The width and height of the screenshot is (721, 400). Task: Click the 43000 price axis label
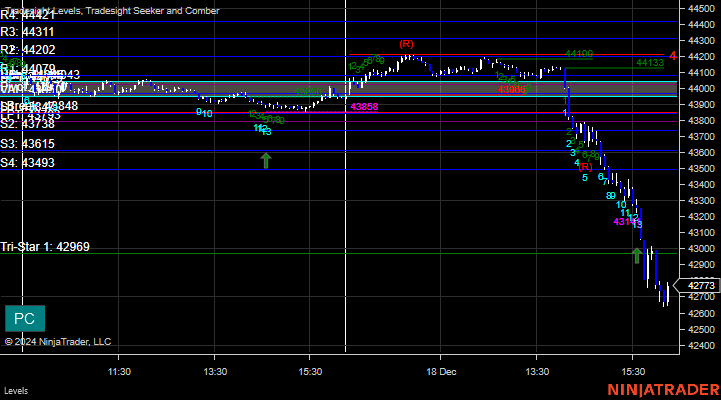[701, 249]
